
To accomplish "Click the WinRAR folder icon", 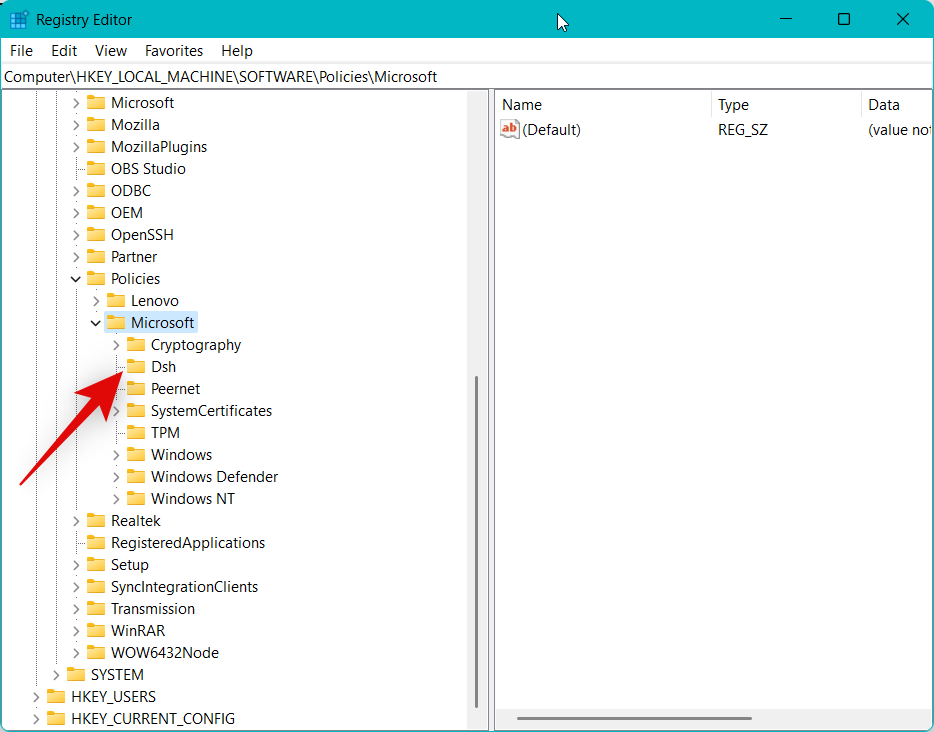I will 96,630.
